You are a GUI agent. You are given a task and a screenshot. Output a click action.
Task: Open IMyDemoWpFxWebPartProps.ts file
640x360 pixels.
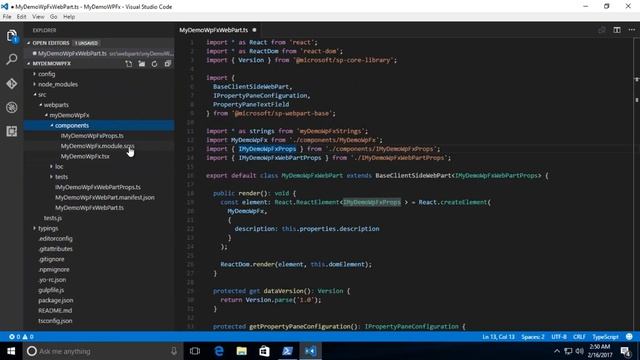coord(98,187)
